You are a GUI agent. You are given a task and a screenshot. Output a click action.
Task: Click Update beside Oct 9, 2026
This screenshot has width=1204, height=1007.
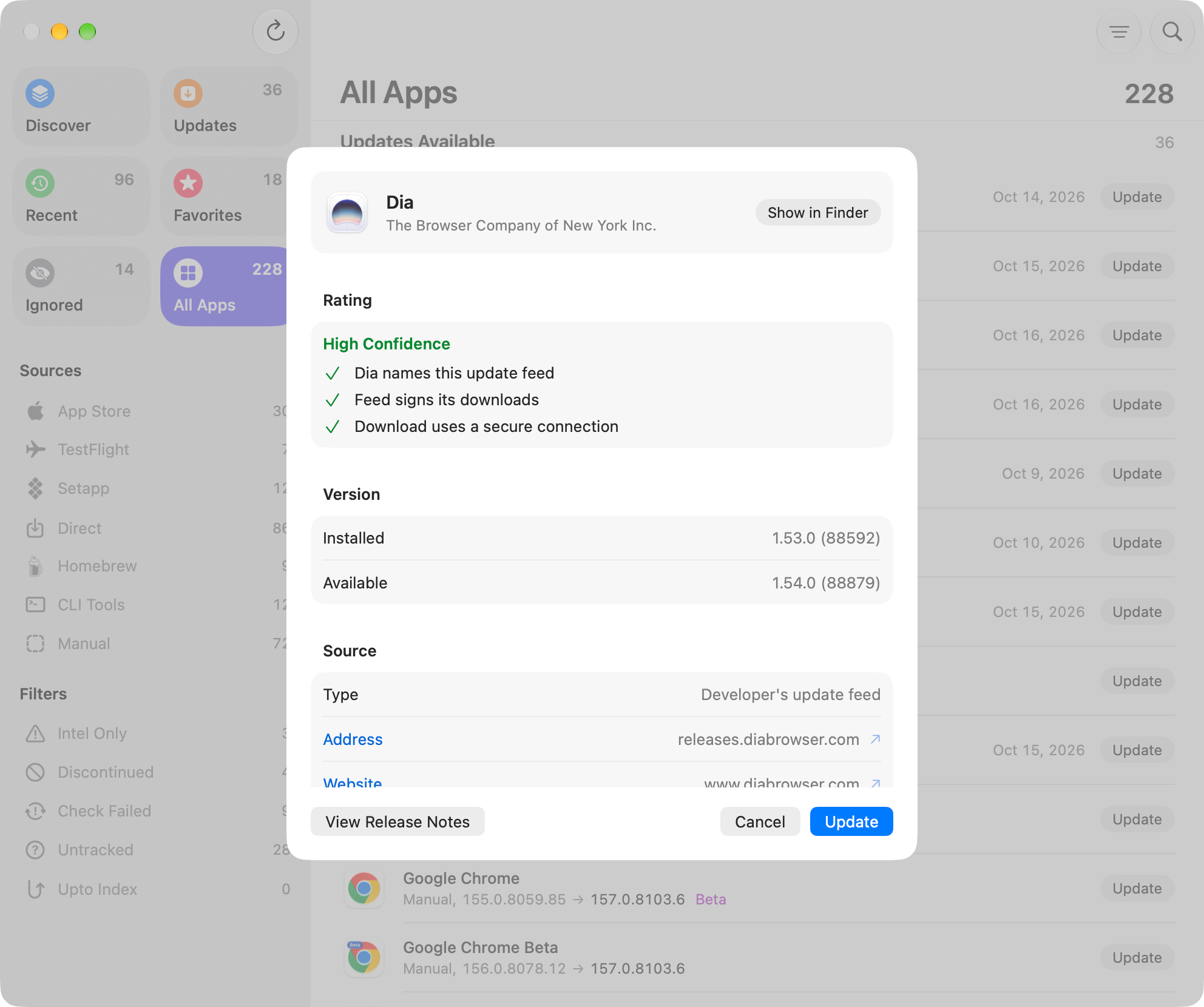click(x=1137, y=474)
